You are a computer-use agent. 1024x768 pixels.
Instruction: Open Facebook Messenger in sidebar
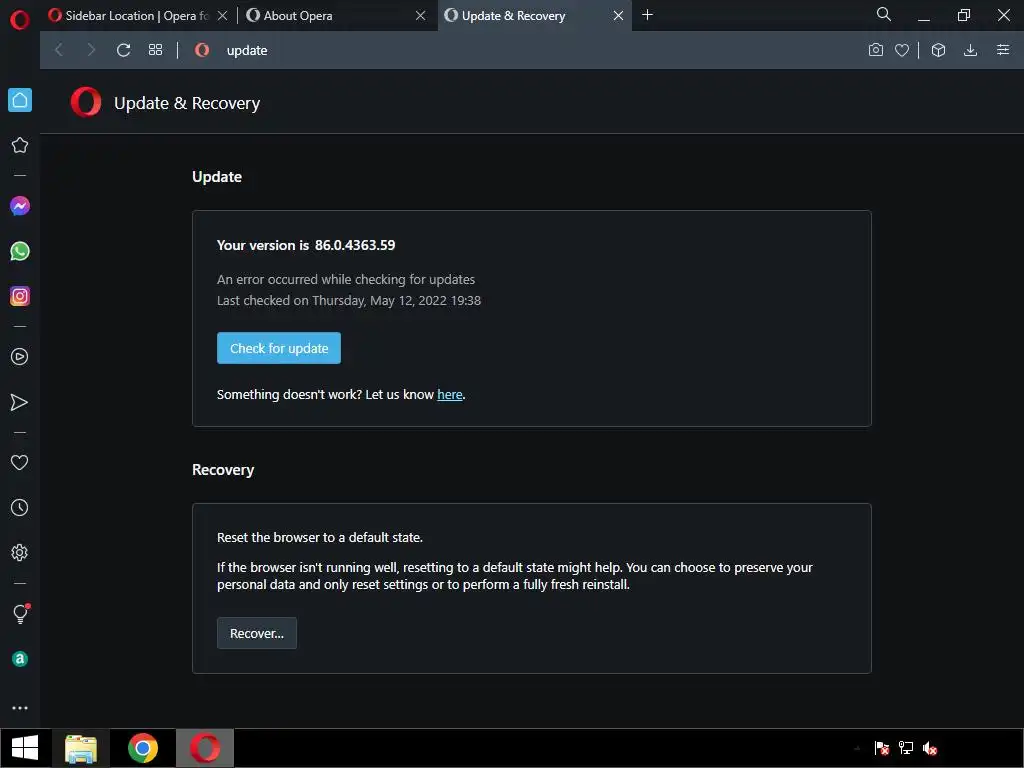(x=20, y=206)
